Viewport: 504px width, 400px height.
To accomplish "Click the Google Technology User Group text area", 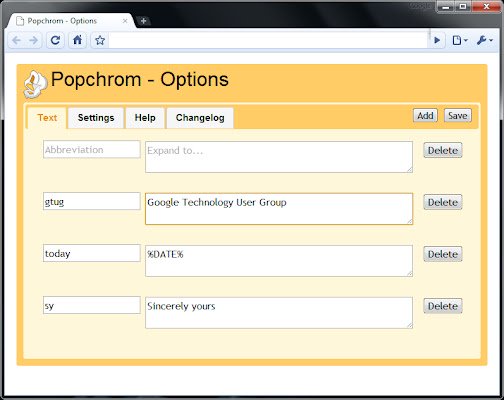I will coord(279,209).
